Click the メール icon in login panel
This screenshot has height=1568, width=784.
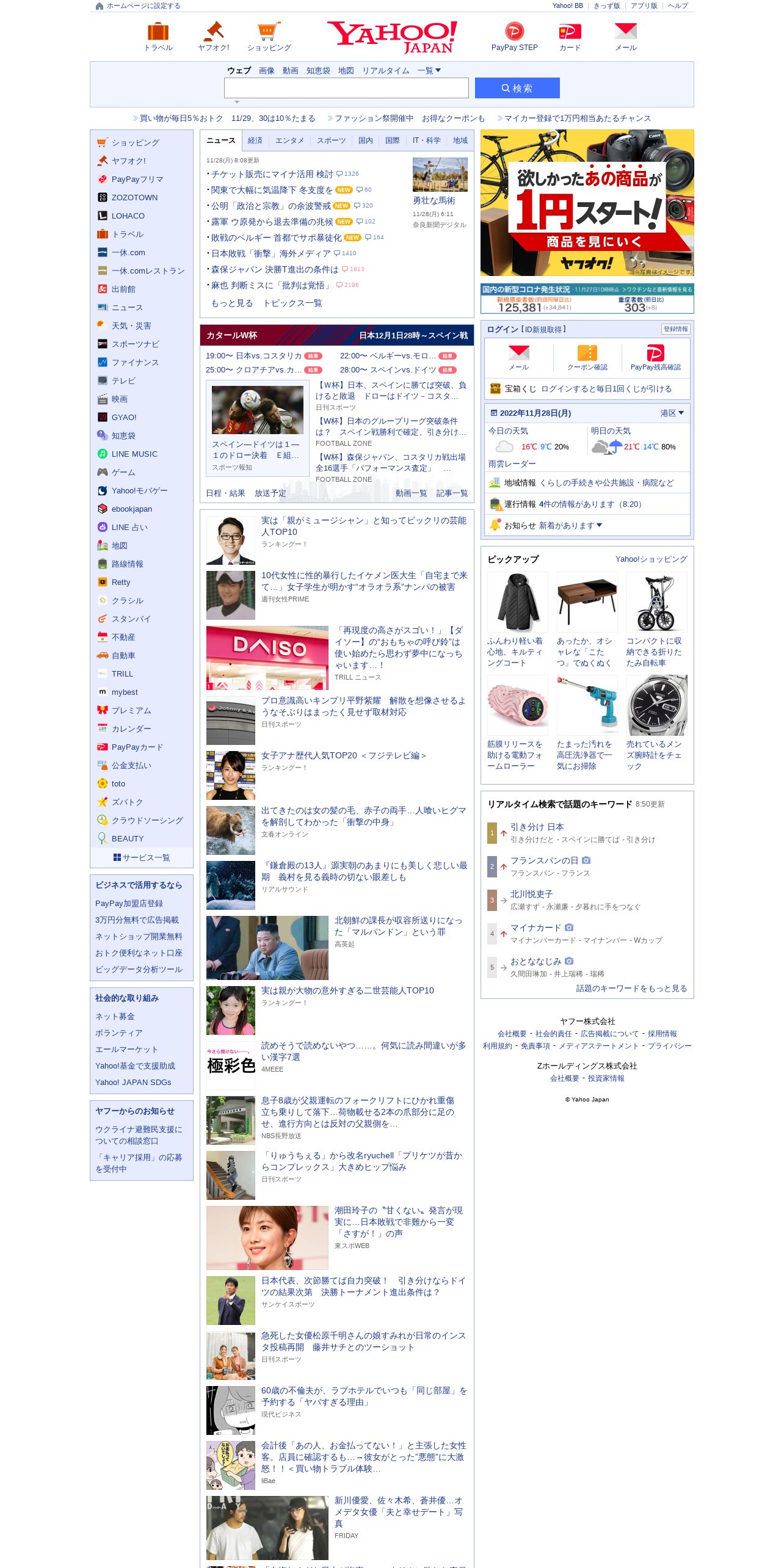pos(519,353)
